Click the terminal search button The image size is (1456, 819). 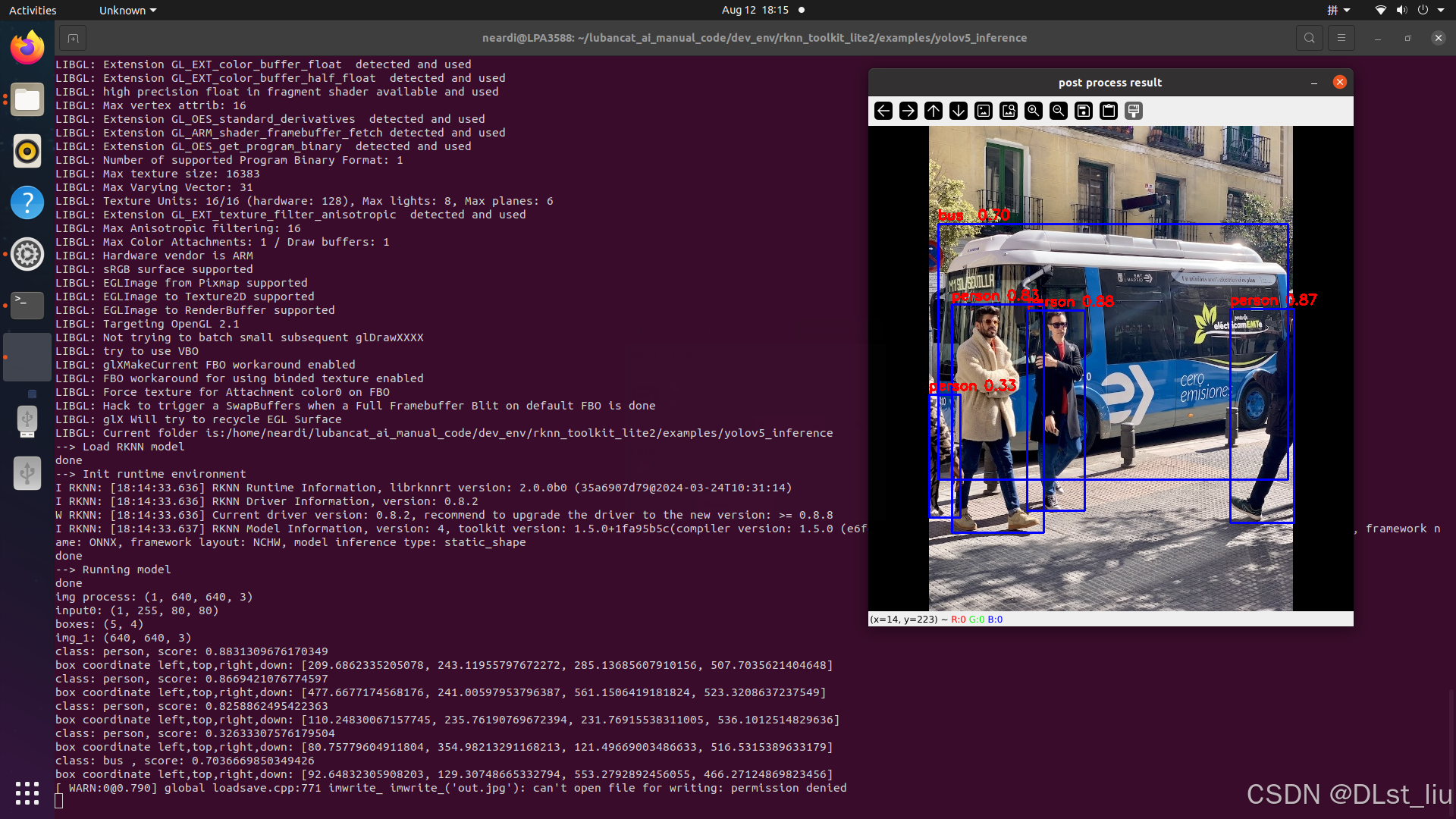1309,38
